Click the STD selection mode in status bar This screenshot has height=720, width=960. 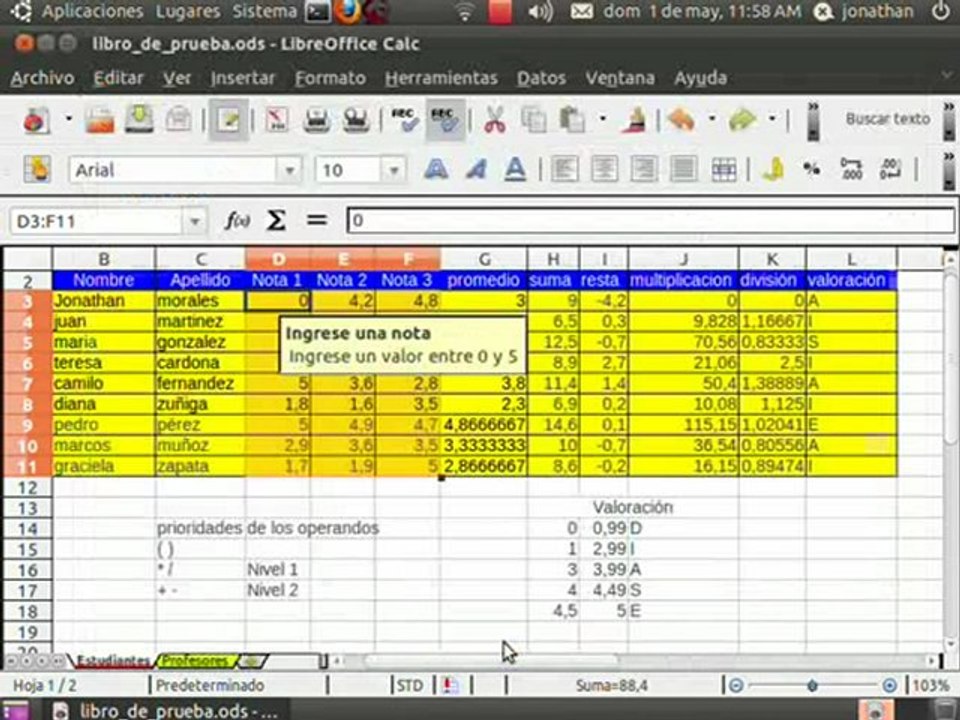click(410, 686)
